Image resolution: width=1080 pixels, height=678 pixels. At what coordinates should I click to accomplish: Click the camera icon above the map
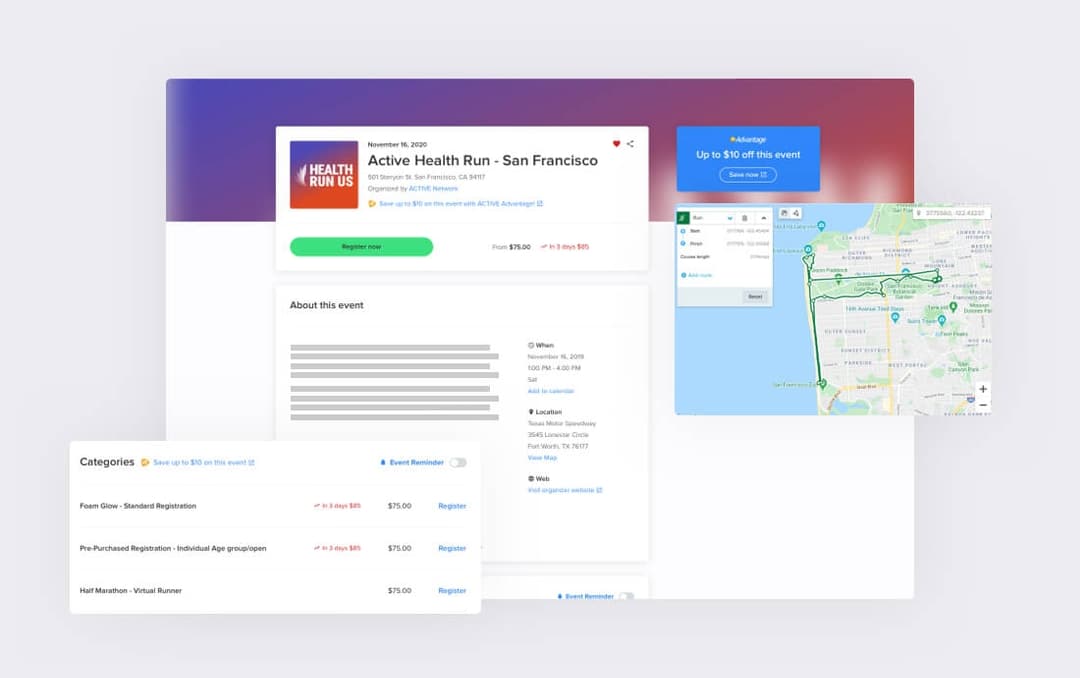(786, 213)
